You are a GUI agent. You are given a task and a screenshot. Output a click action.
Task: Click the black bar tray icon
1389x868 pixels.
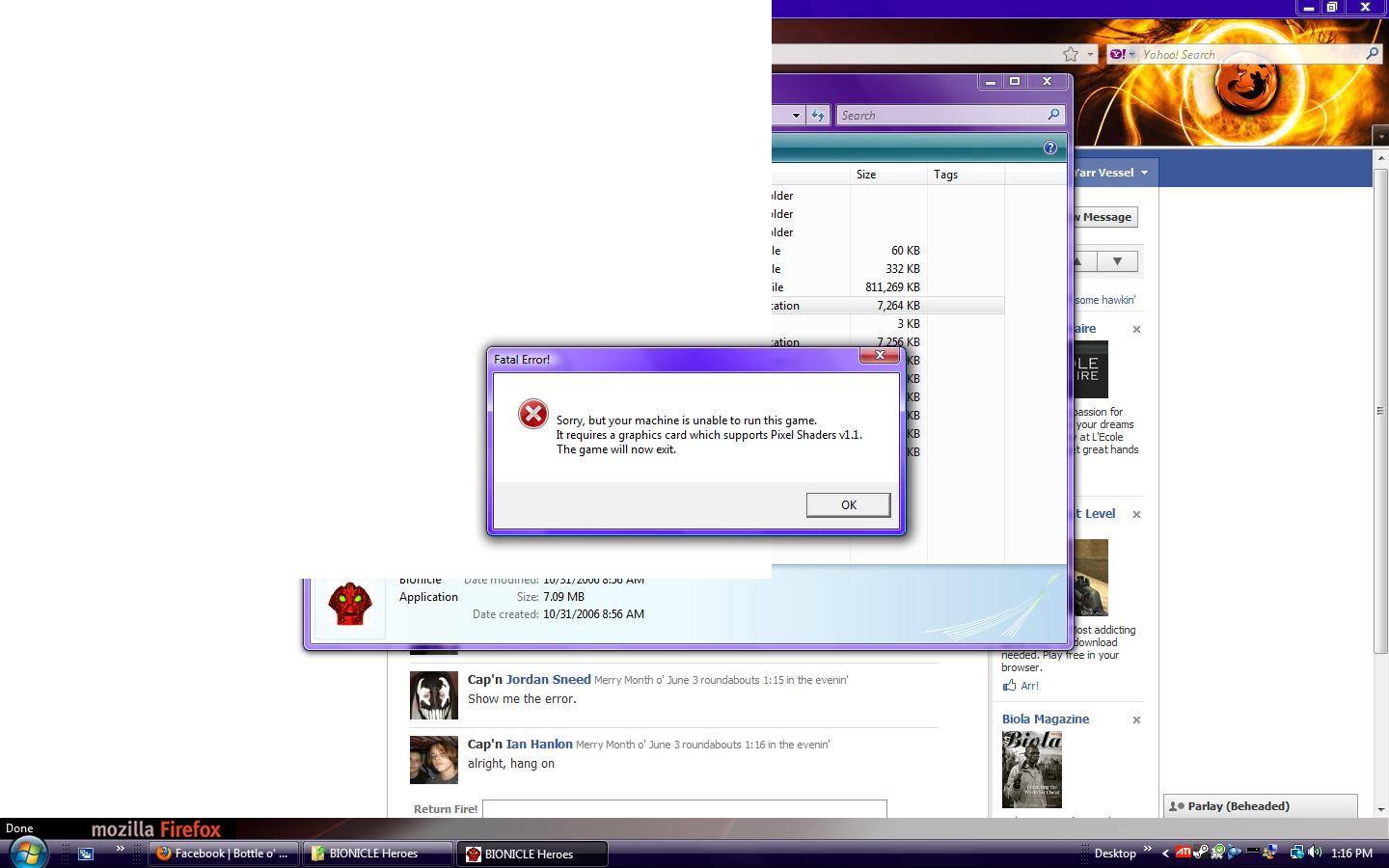click(1252, 853)
